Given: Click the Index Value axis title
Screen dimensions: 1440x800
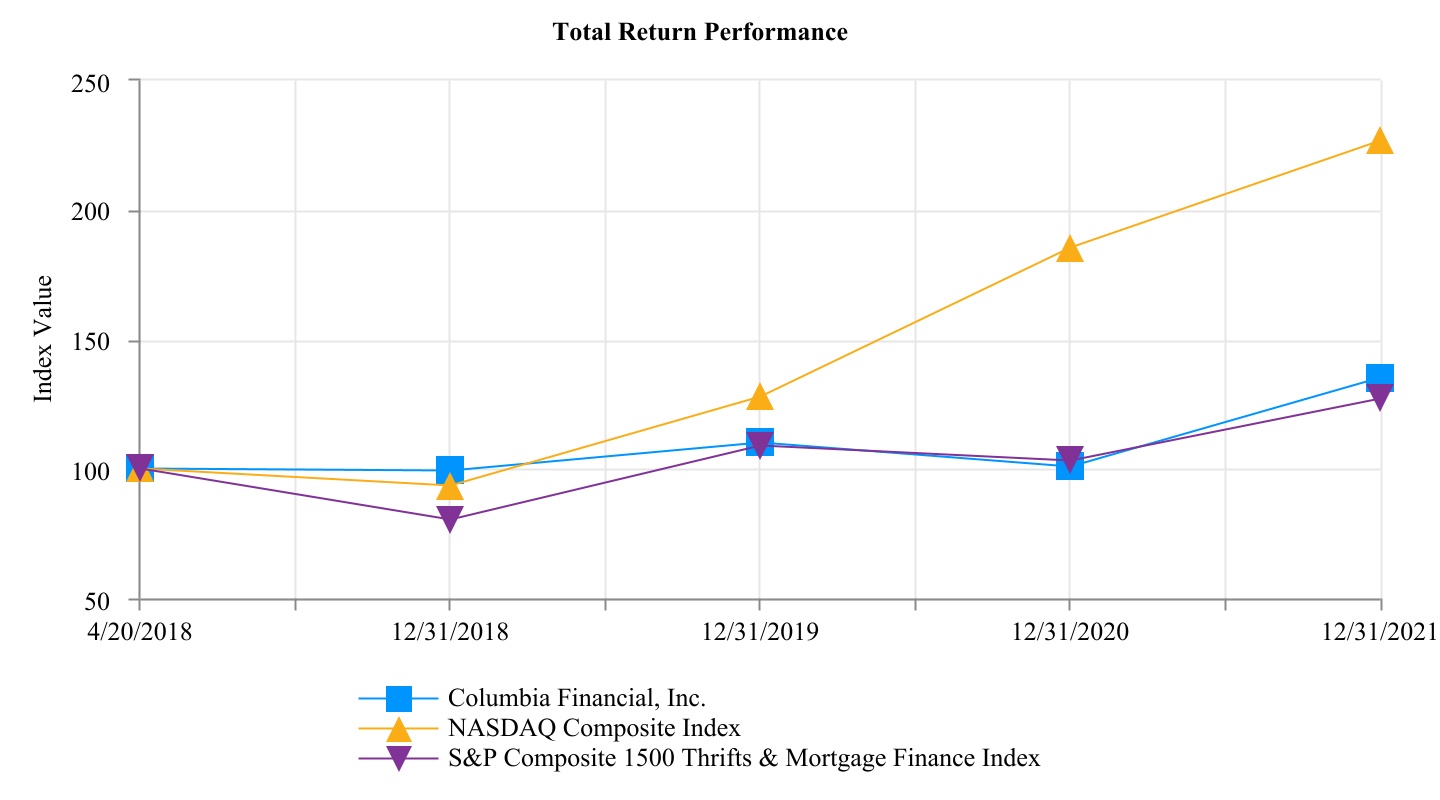Looking at the screenshot, I should 43,340.
